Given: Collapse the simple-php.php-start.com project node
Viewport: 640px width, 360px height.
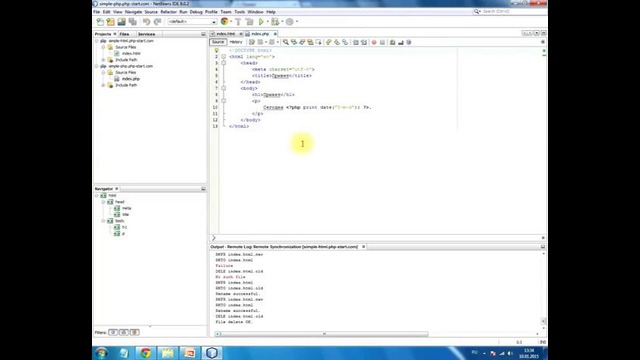Looking at the screenshot, I should (x=97, y=66).
